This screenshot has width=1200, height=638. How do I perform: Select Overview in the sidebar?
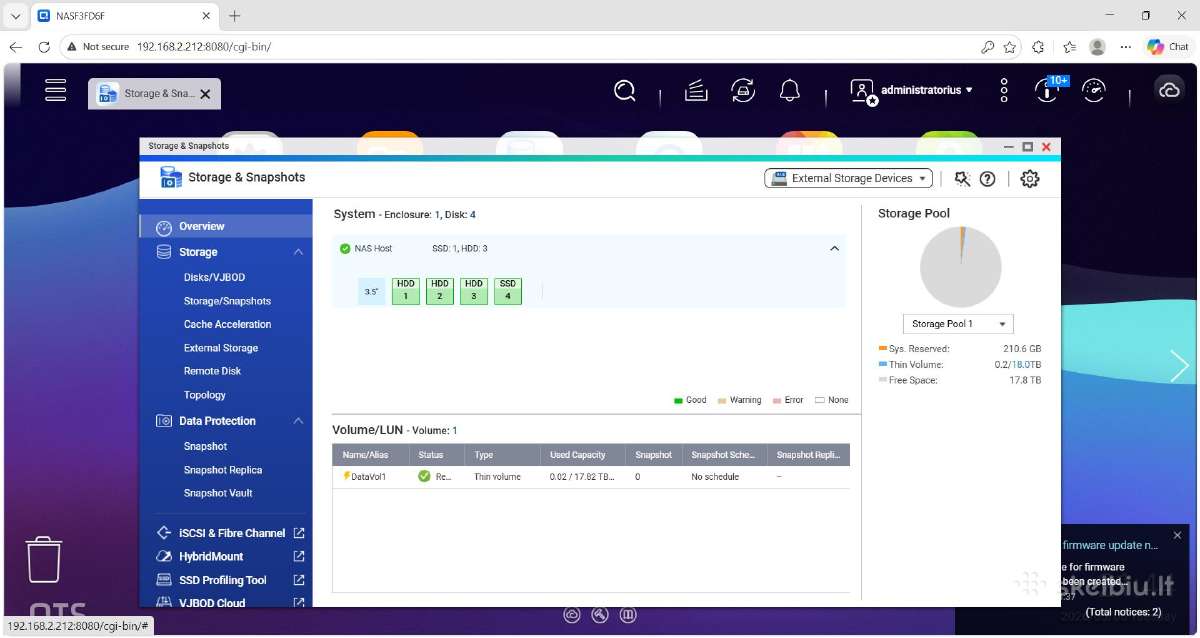point(226,226)
